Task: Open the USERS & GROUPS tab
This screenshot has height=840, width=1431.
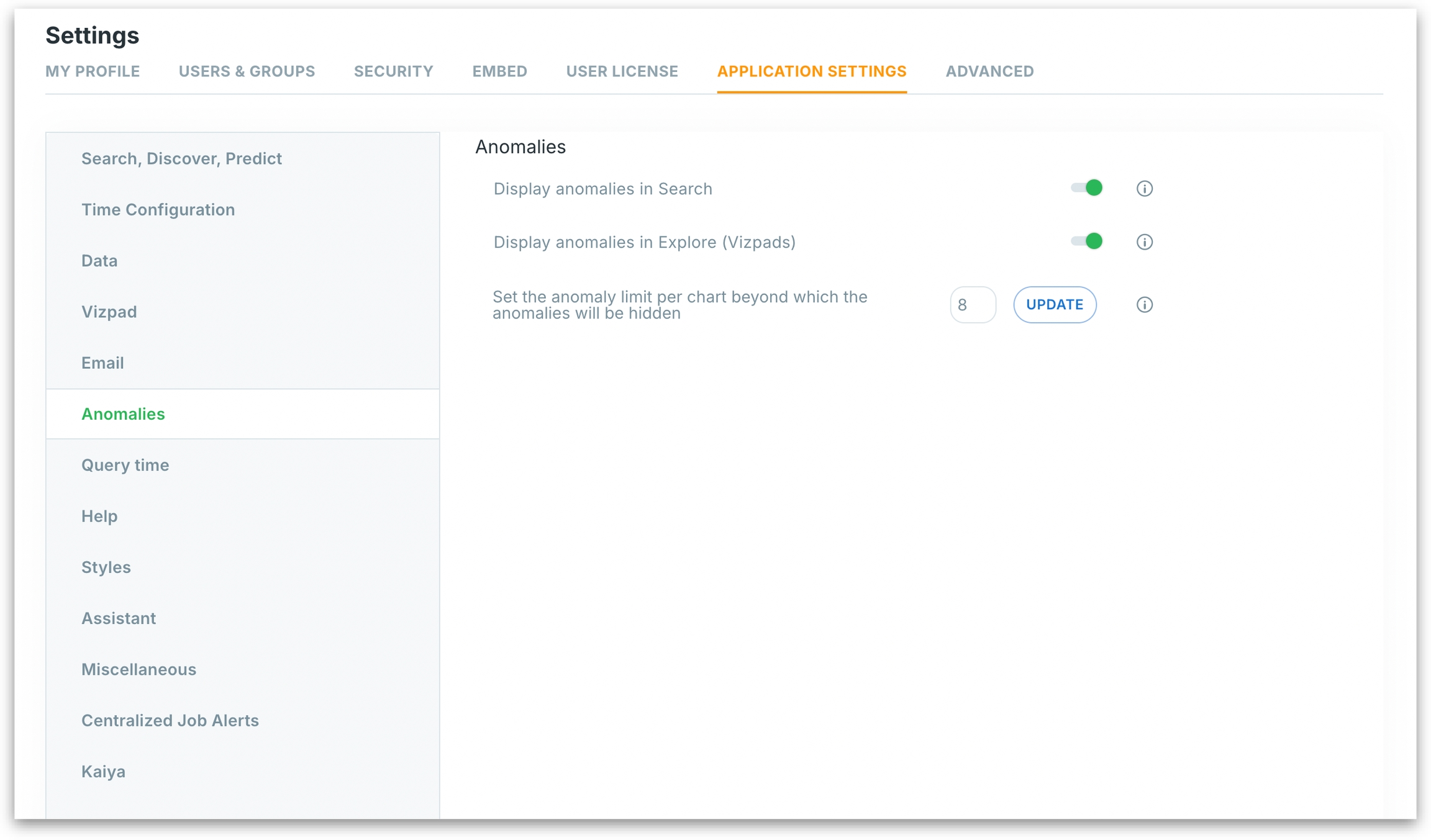Action: pos(247,71)
